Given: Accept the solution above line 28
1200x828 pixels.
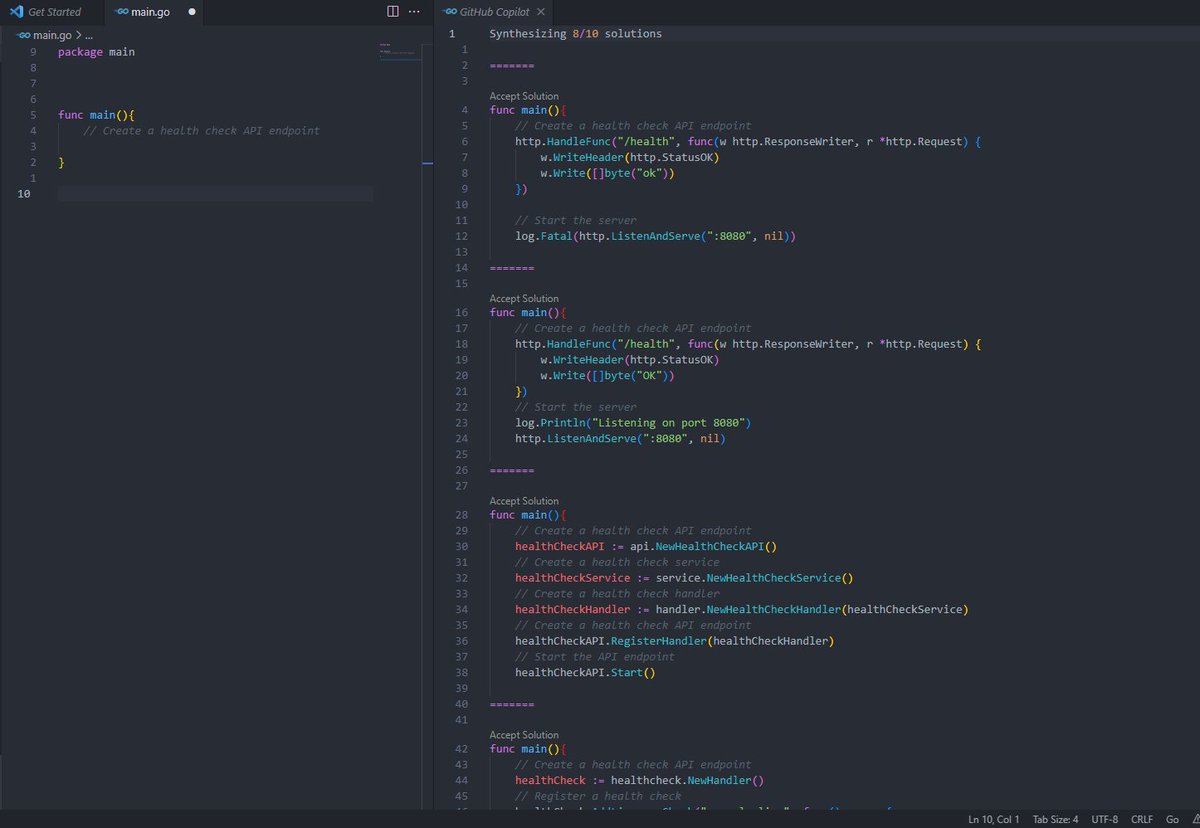Looking at the screenshot, I should 524,501.
